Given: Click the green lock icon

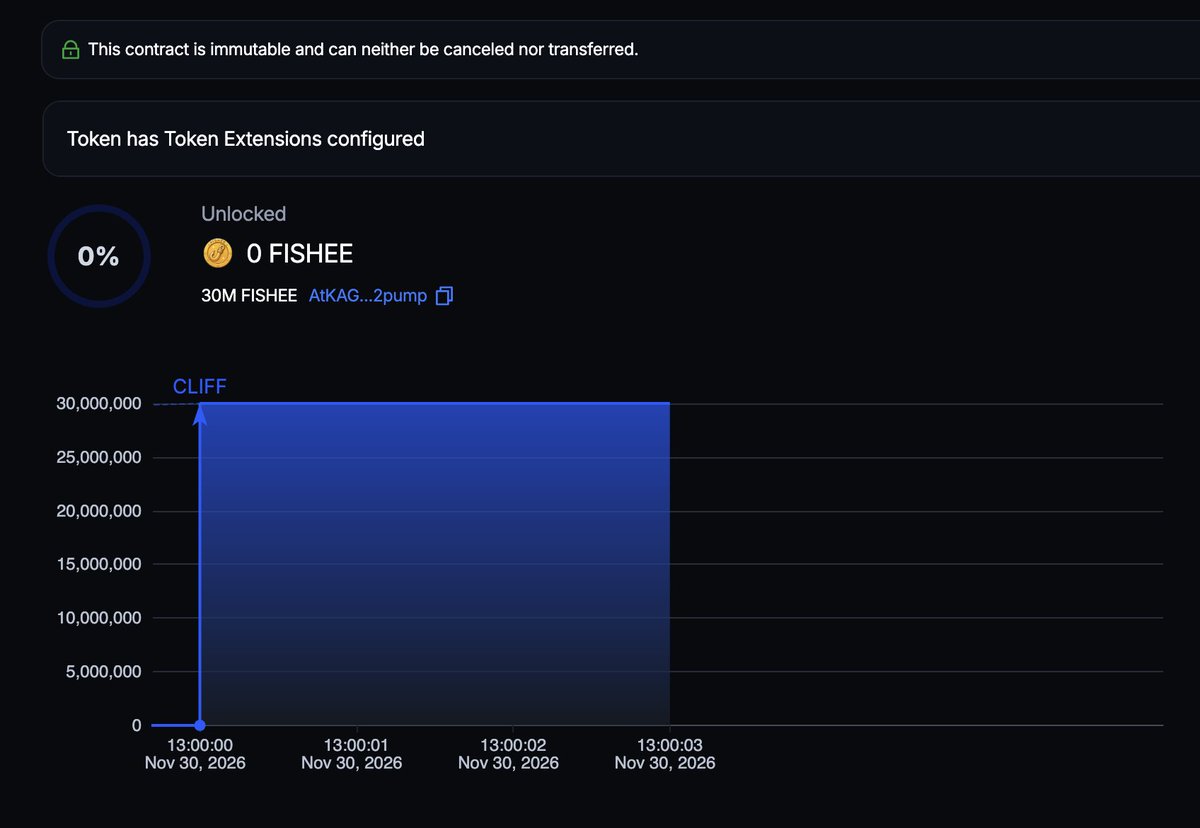Looking at the screenshot, I should [70, 49].
